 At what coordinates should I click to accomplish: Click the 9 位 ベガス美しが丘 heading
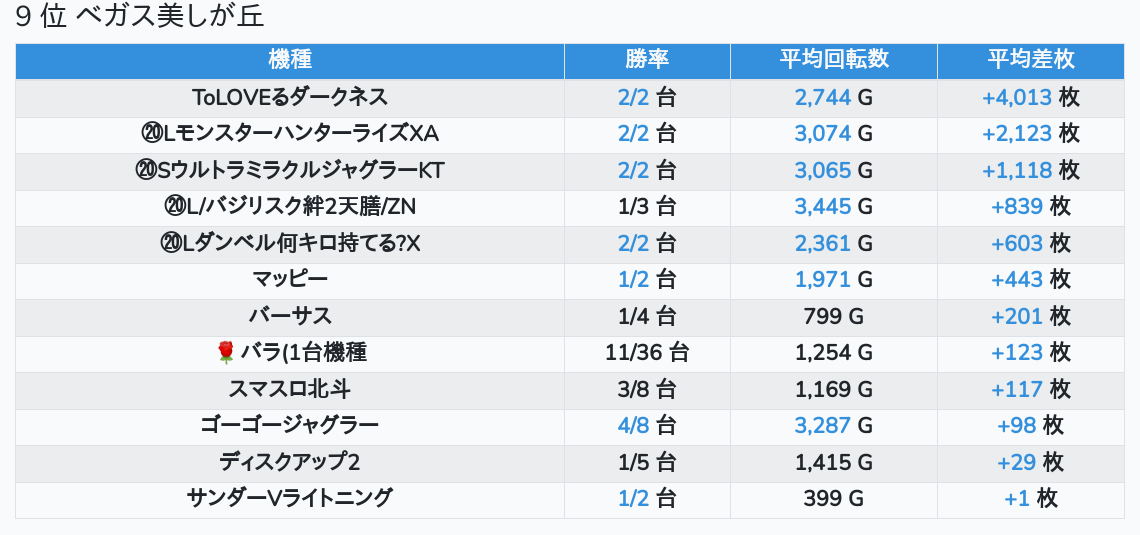point(140,17)
